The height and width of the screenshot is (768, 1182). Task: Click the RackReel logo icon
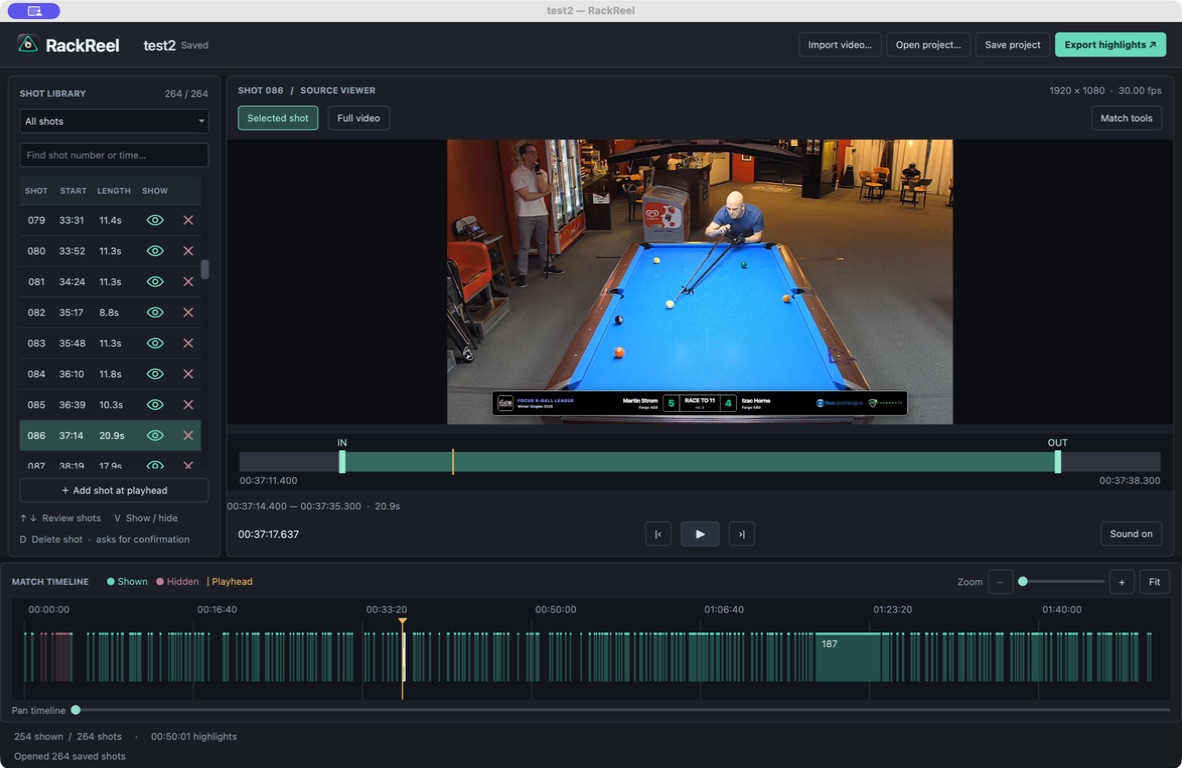coord(28,44)
